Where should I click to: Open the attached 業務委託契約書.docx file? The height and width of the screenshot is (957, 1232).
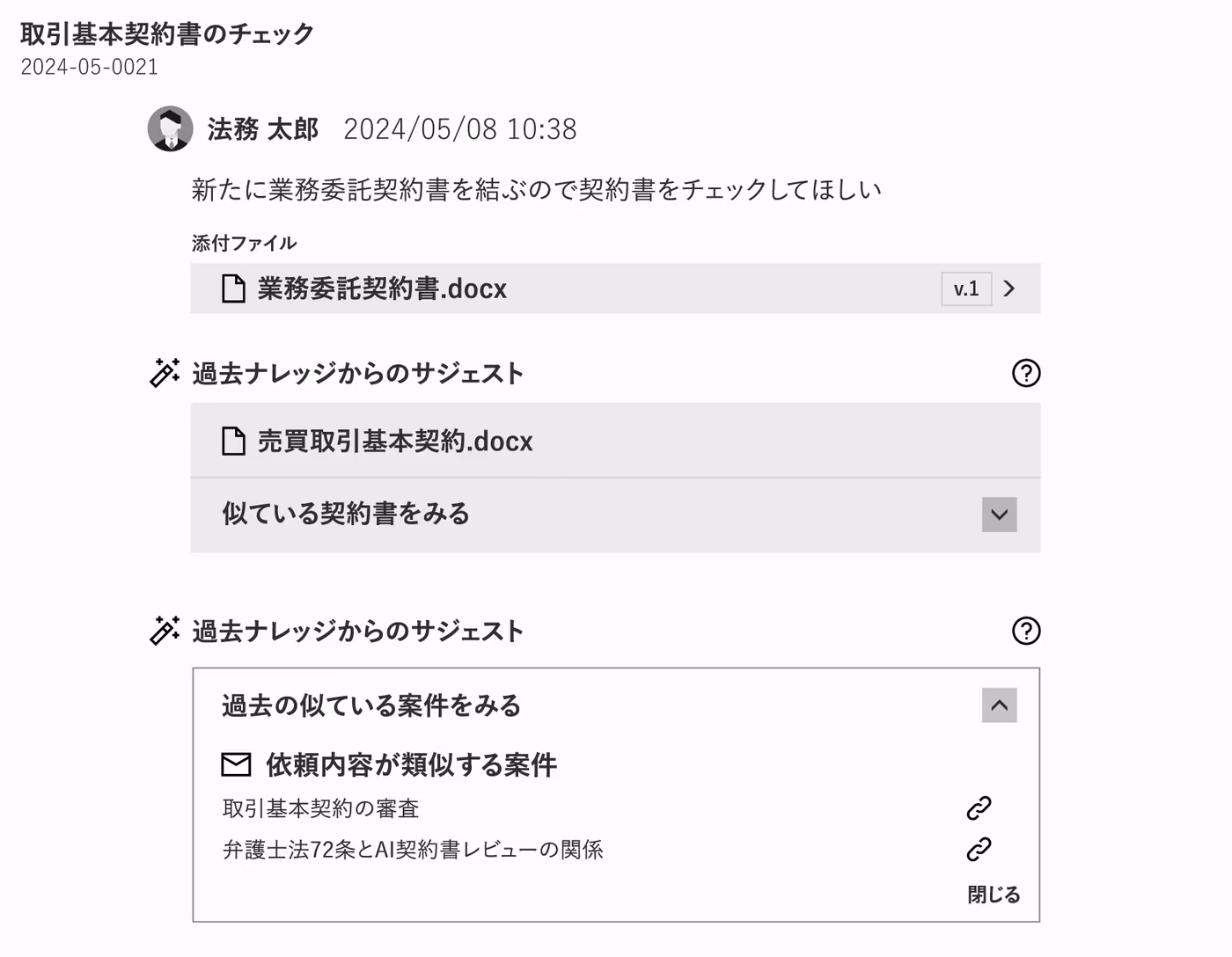pyautogui.click(x=382, y=289)
